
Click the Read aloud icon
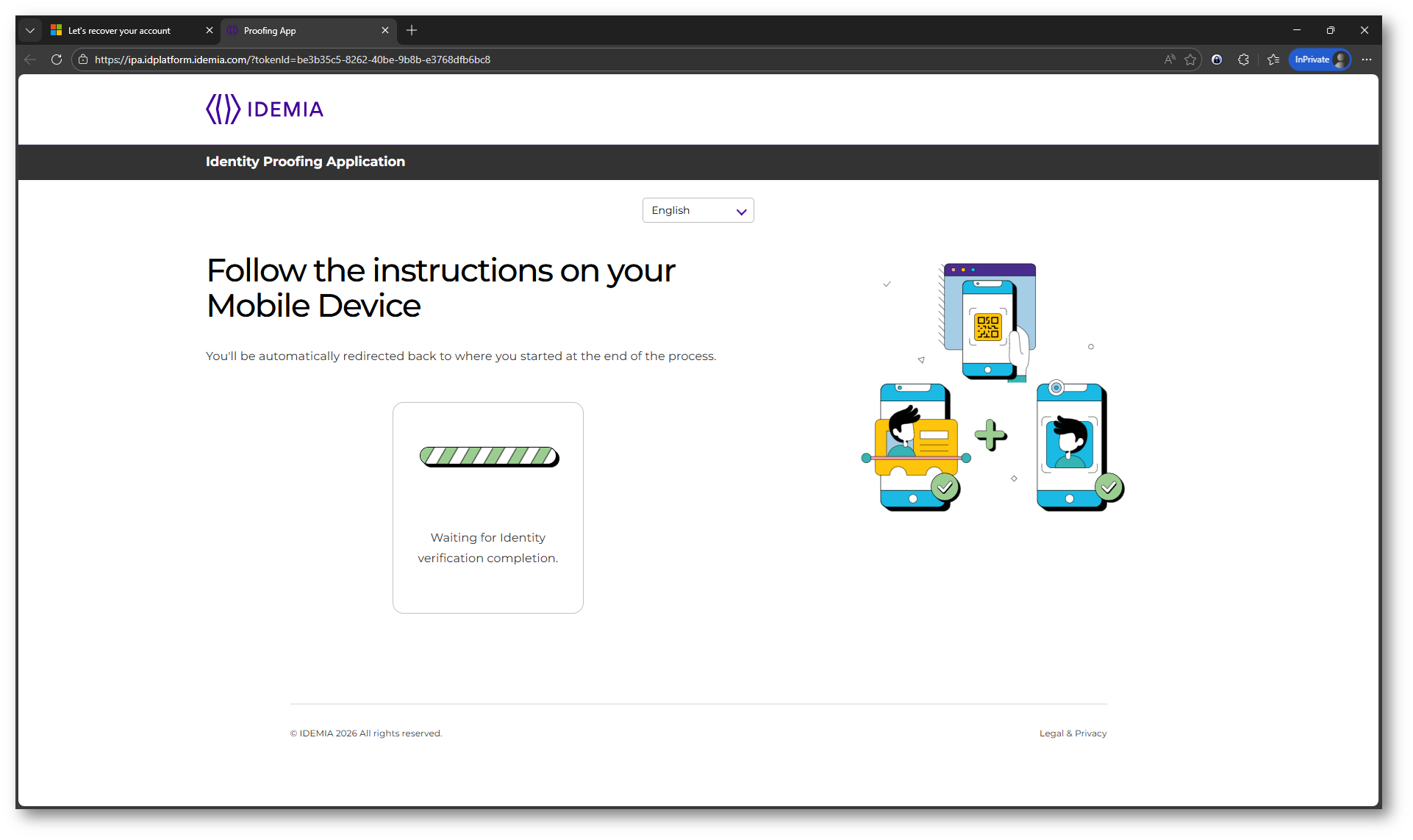(x=1170, y=60)
